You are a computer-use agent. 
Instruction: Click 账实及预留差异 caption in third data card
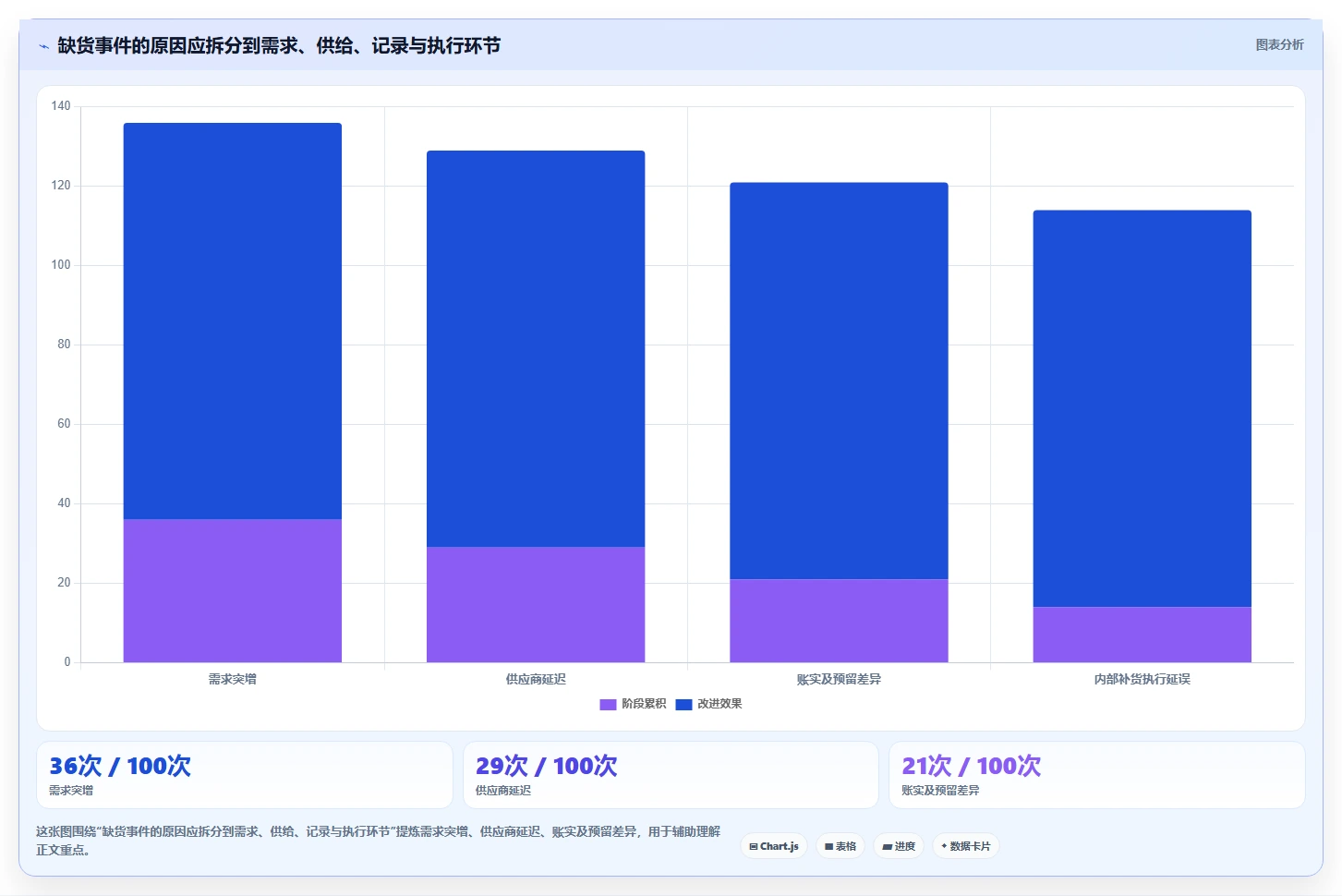[940, 791]
